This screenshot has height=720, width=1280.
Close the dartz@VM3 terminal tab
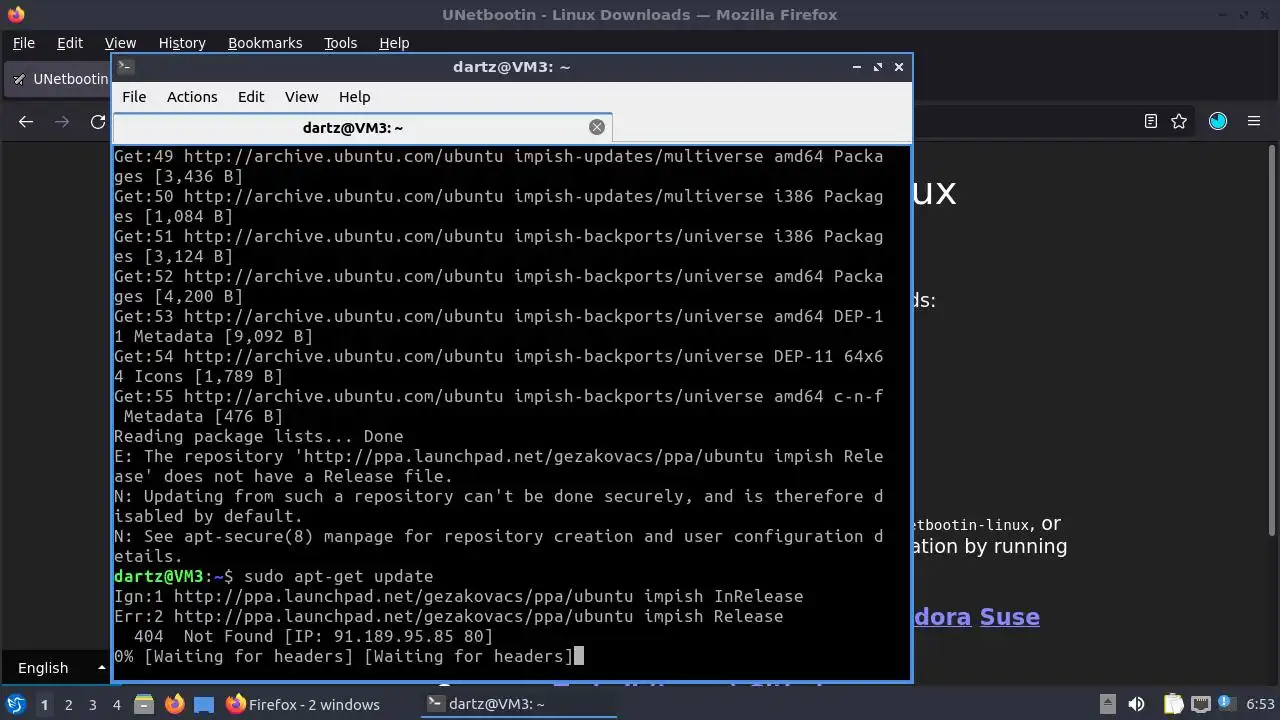point(597,127)
